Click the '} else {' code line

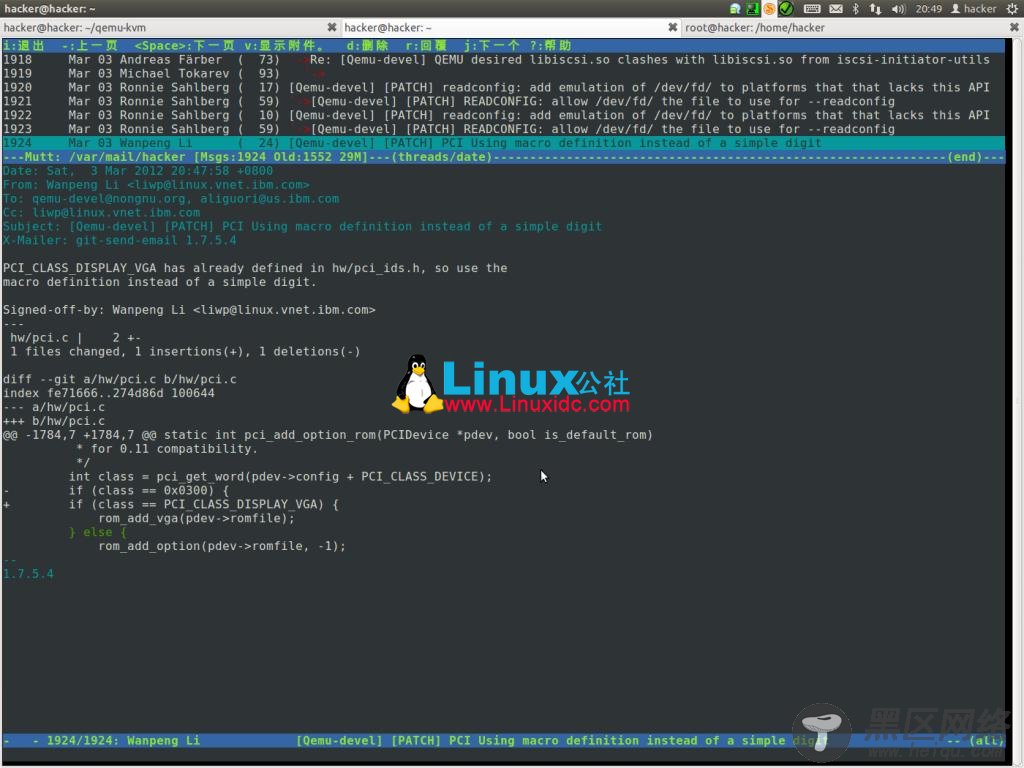coord(97,532)
